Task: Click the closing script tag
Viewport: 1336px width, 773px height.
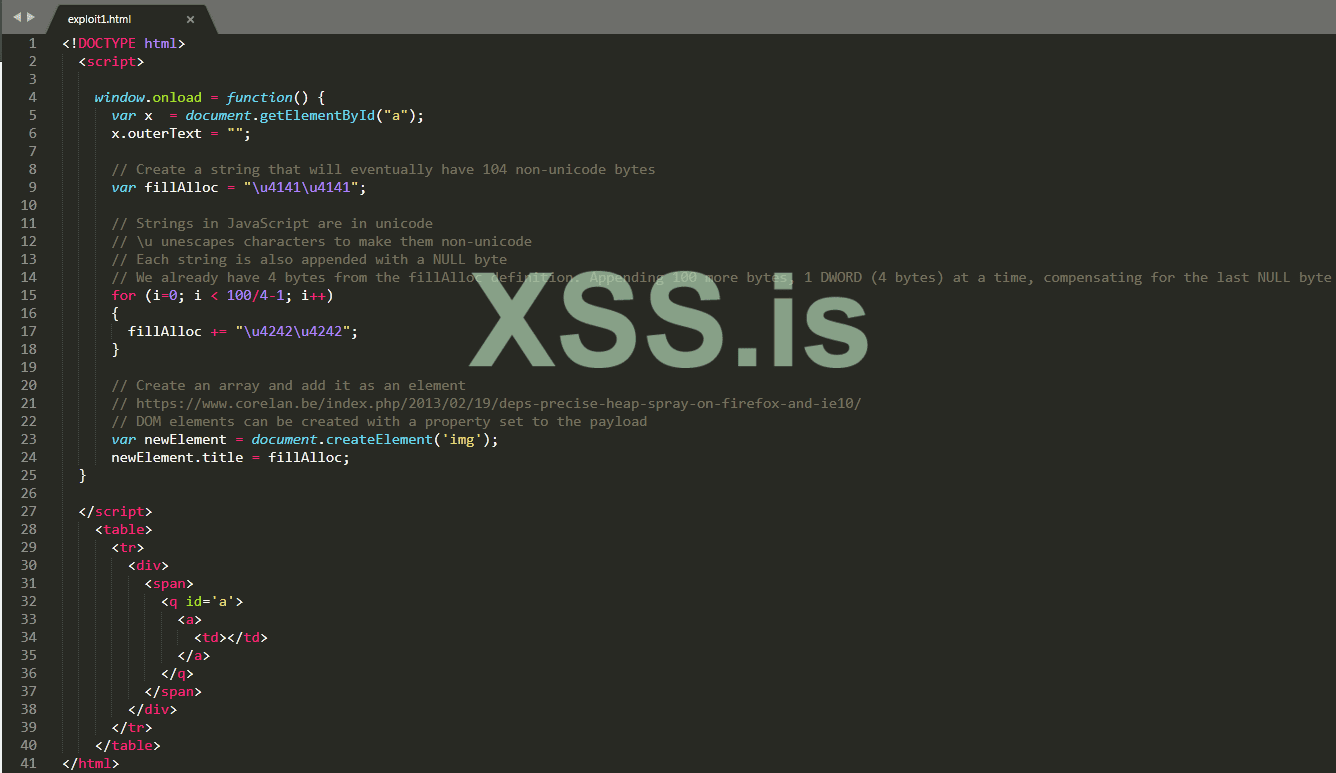Action: click(115, 511)
